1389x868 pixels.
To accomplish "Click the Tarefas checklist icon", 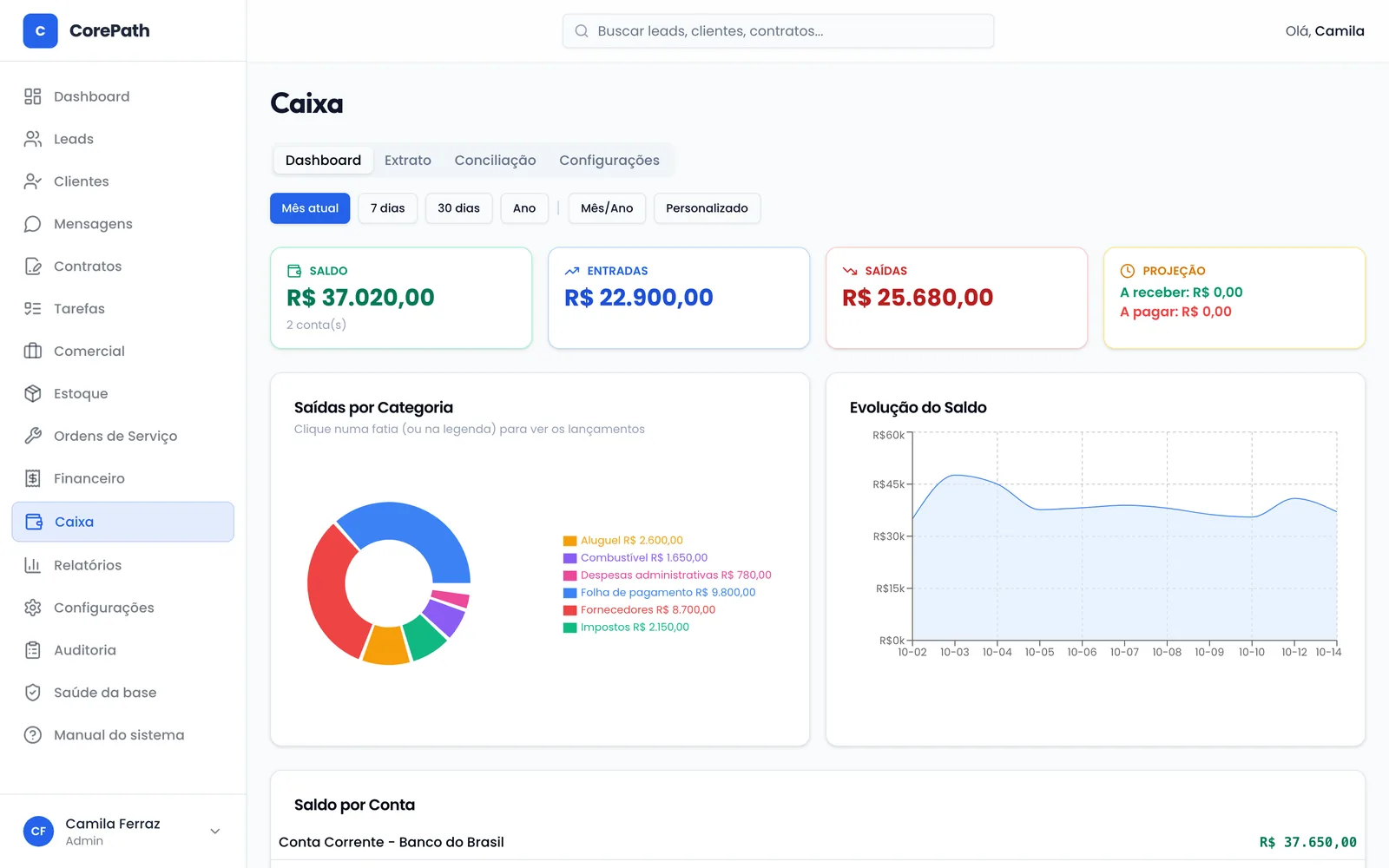I will point(33,309).
